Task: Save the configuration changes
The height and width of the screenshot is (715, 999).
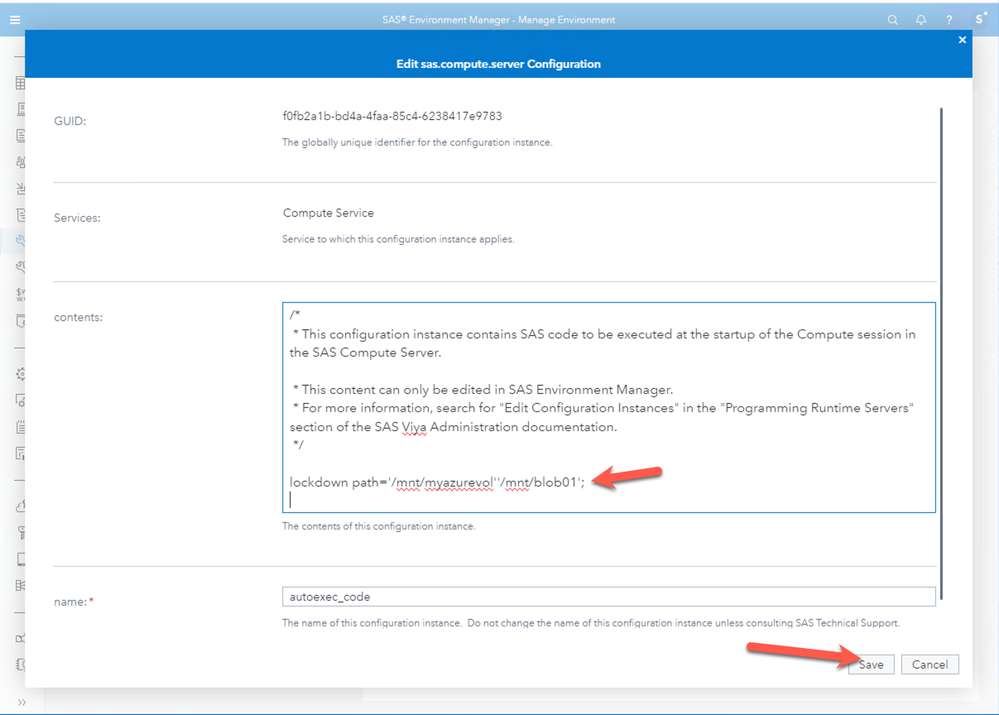Action: [x=871, y=664]
